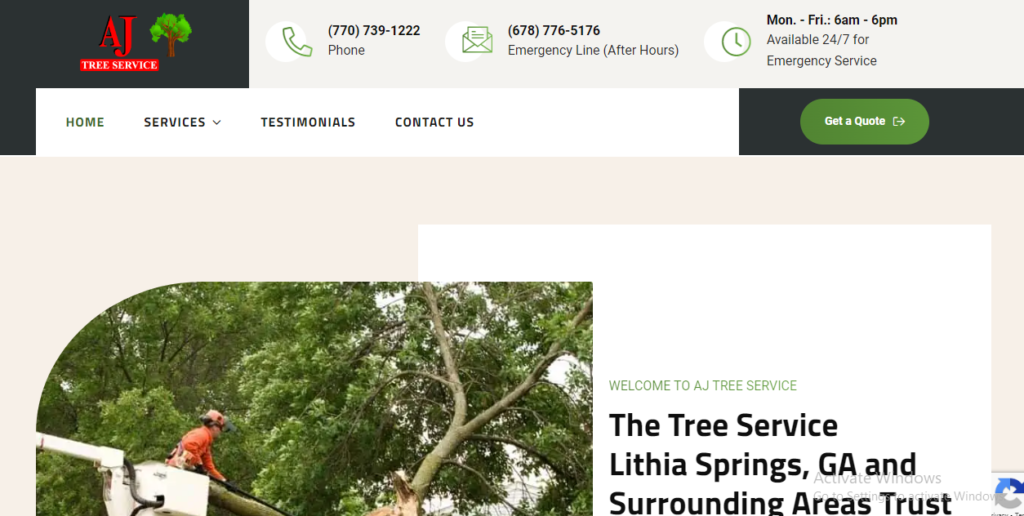Click the green phone handset icon
1024x516 pixels.
[297, 42]
